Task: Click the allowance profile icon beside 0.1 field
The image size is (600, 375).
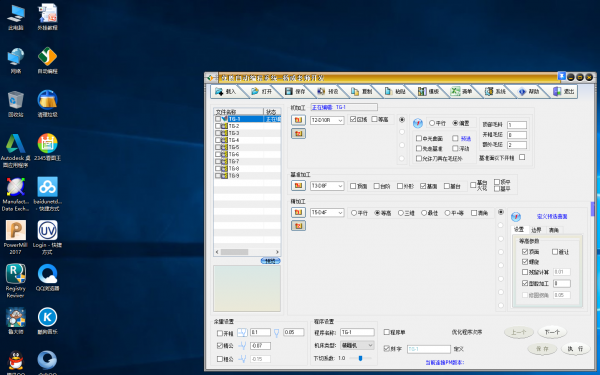Action: click(242, 333)
